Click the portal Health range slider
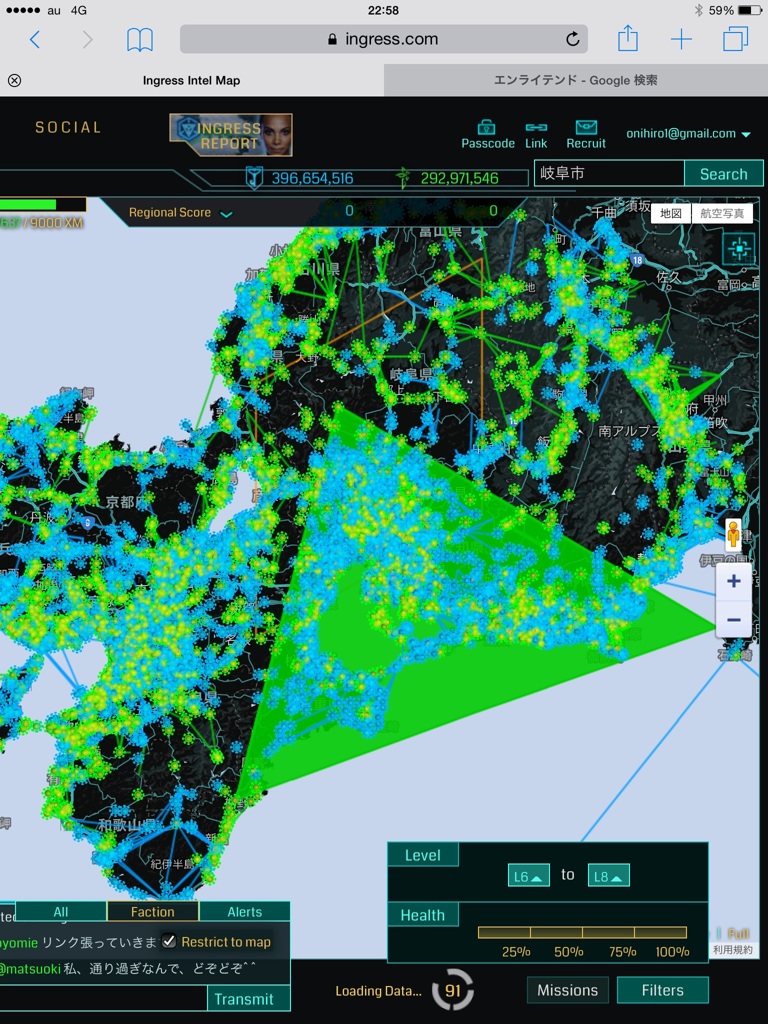Viewport: 768px width, 1024px height. [x=582, y=932]
